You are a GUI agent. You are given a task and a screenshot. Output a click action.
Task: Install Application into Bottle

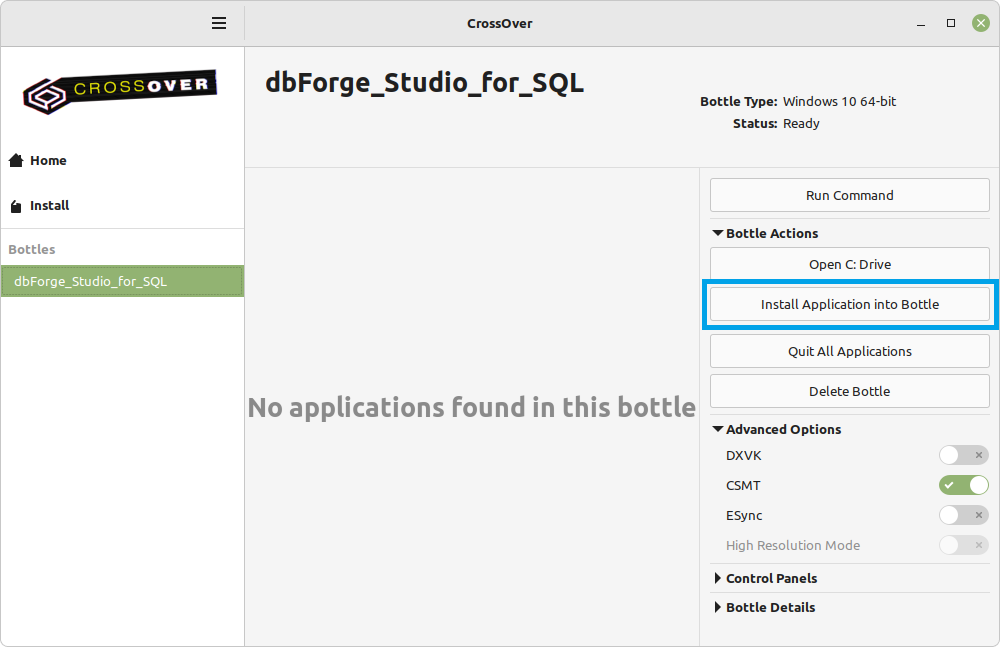849,304
